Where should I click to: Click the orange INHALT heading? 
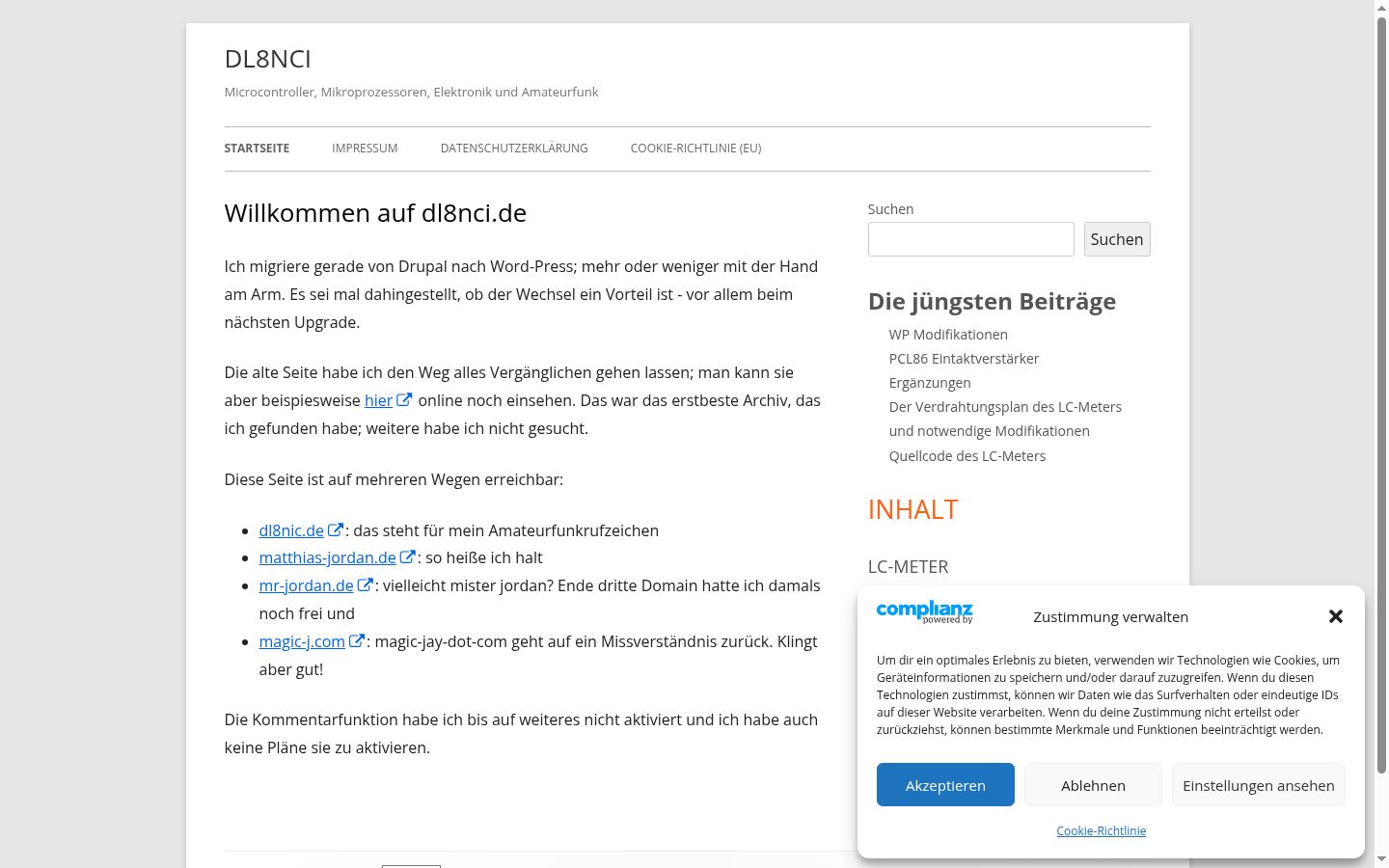(x=913, y=509)
